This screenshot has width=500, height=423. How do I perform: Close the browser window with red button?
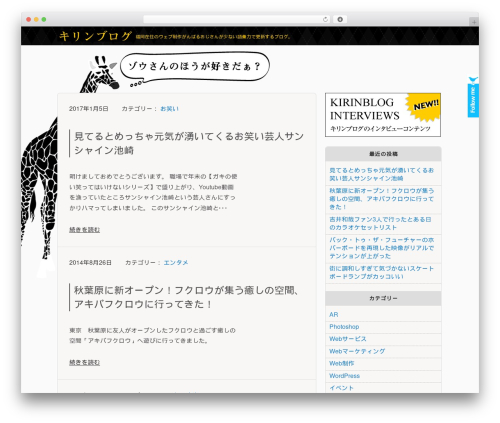(x=29, y=19)
